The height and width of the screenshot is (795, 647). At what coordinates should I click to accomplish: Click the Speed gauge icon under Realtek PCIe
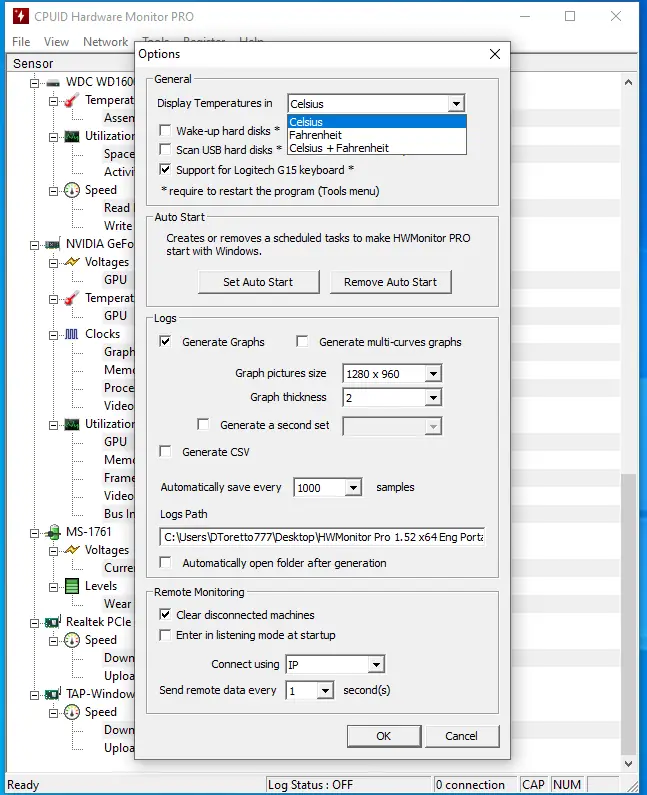coord(72,640)
